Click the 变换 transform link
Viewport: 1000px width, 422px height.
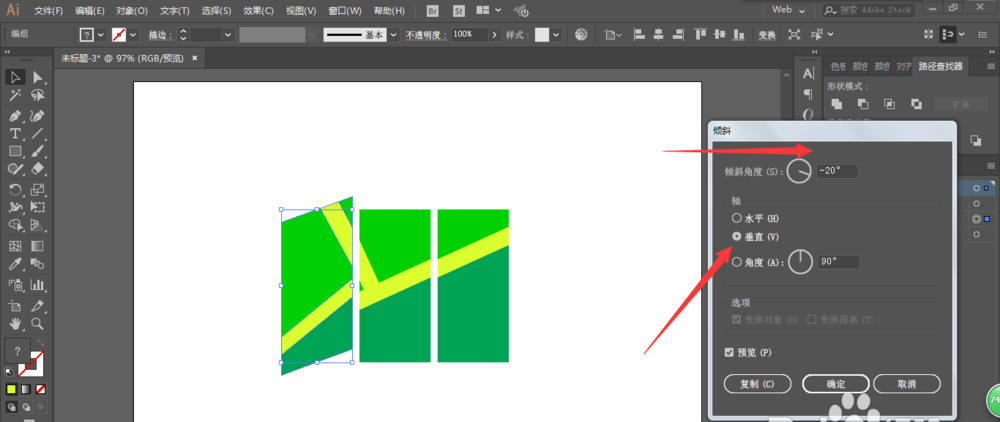[x=767, y=35]
